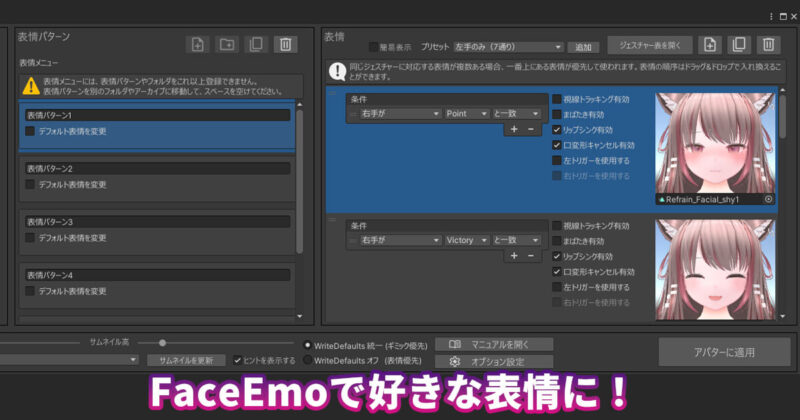800x420 pixels.
Task: Click scroll down arrow of pattern list
Action: pos(299,316)
